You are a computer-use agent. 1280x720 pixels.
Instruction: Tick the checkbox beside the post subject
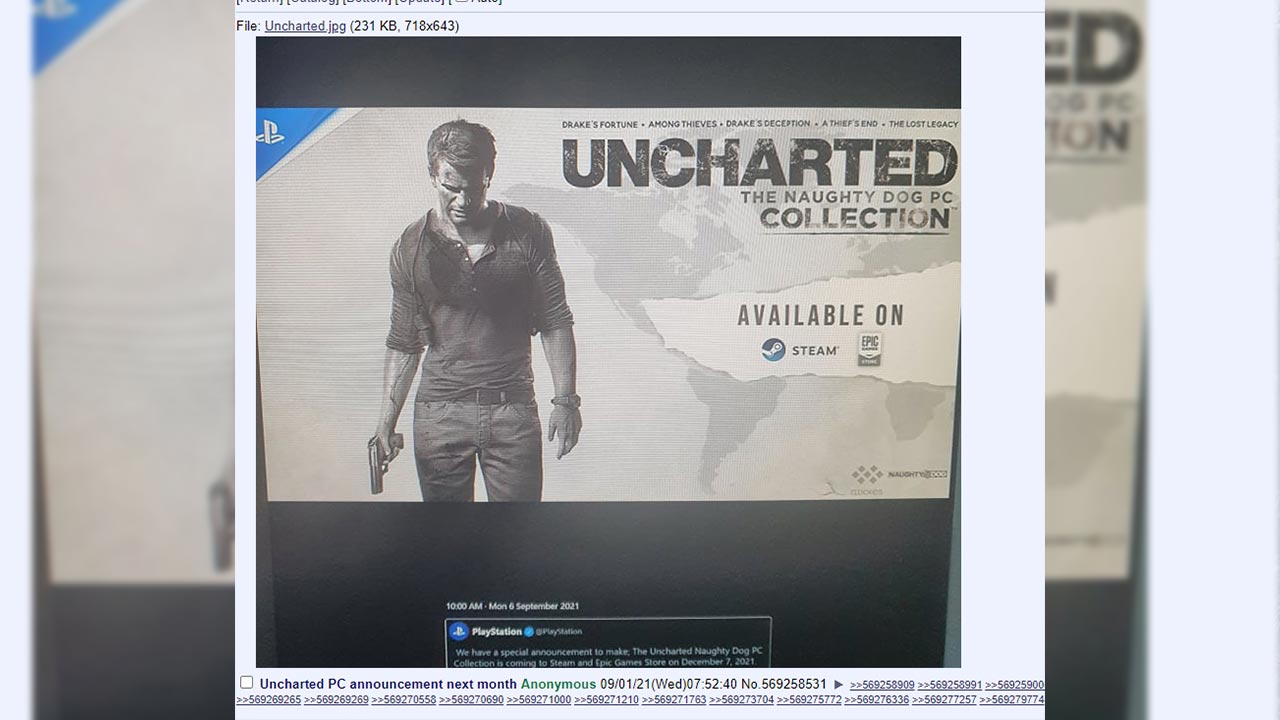coord(247,683)
